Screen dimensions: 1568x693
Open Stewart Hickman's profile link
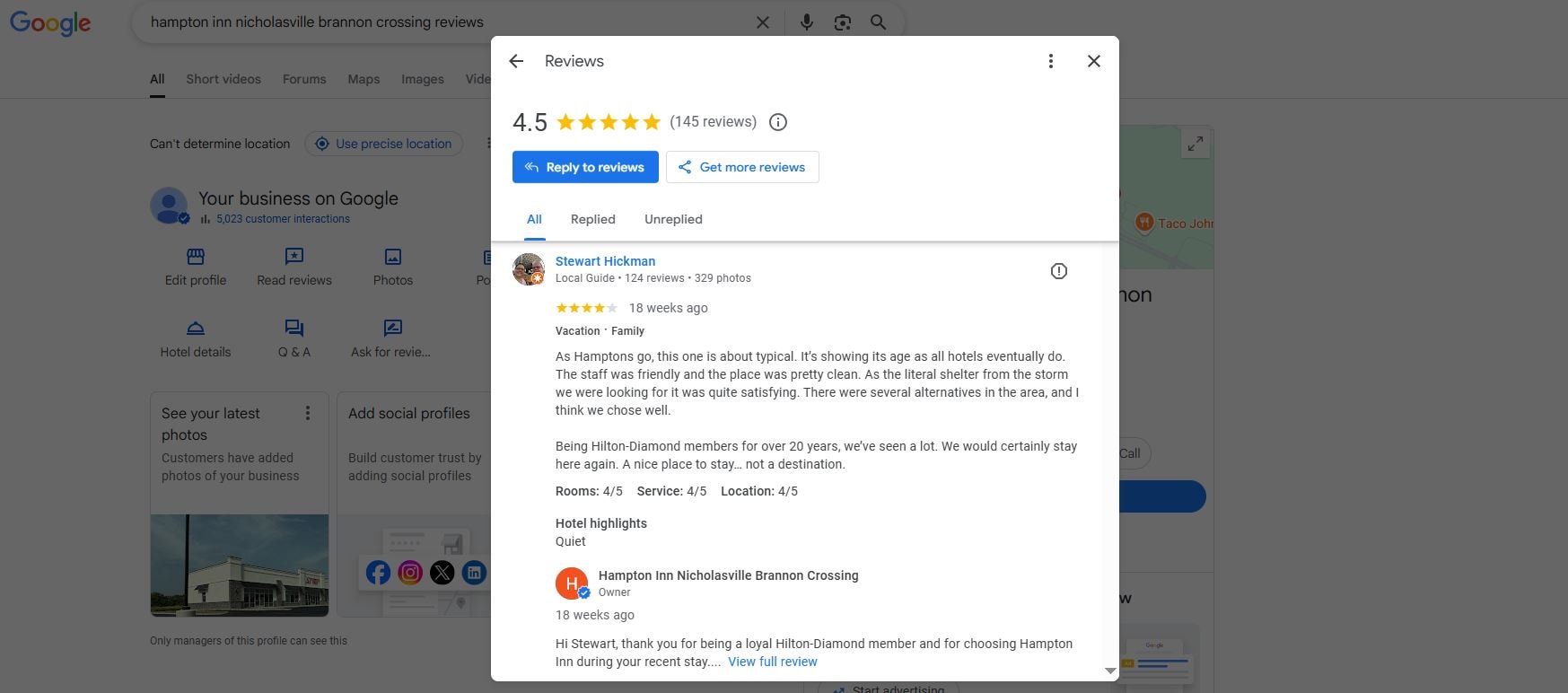(605, 261)
